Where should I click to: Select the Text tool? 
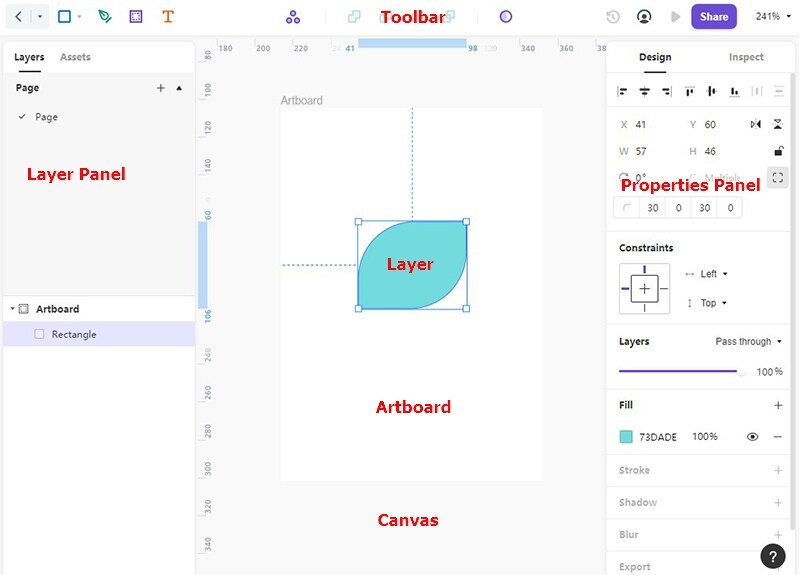point(168,16)
